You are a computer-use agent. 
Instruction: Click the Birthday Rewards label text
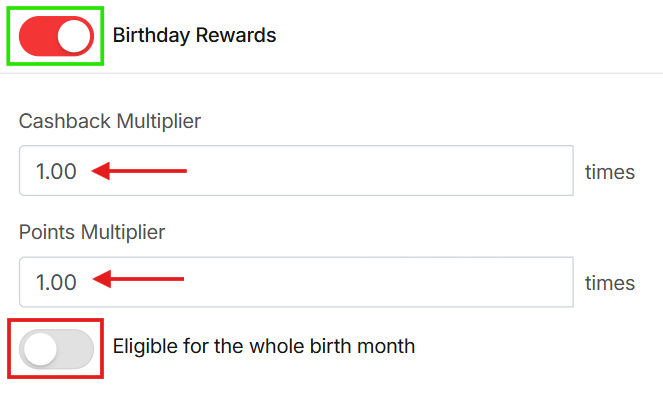[x=194, y=36]
